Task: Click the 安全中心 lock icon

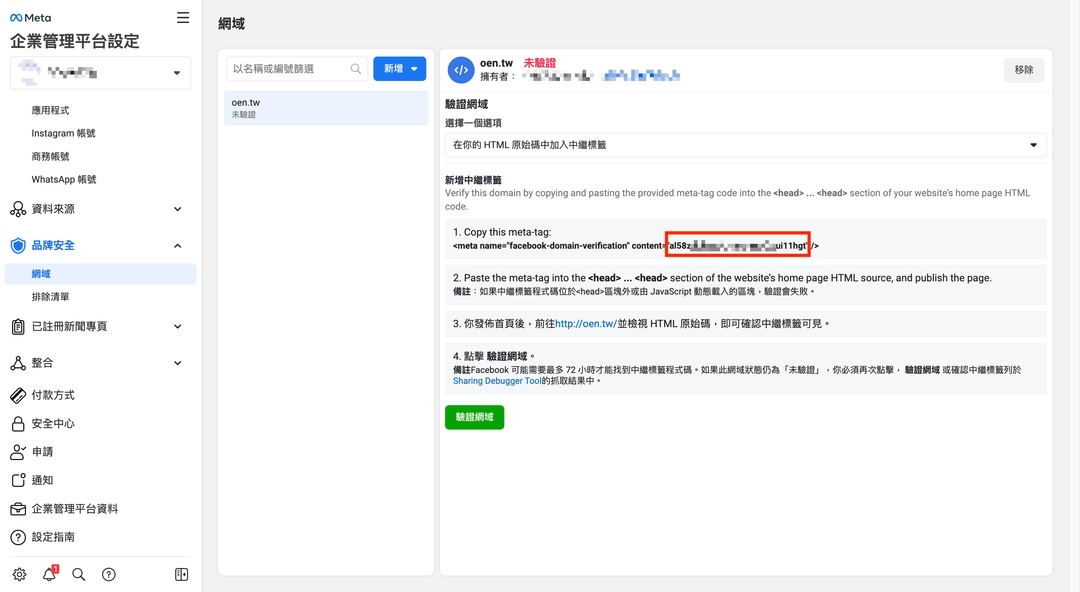Action: pyautogui.click(x=18, y=423)
